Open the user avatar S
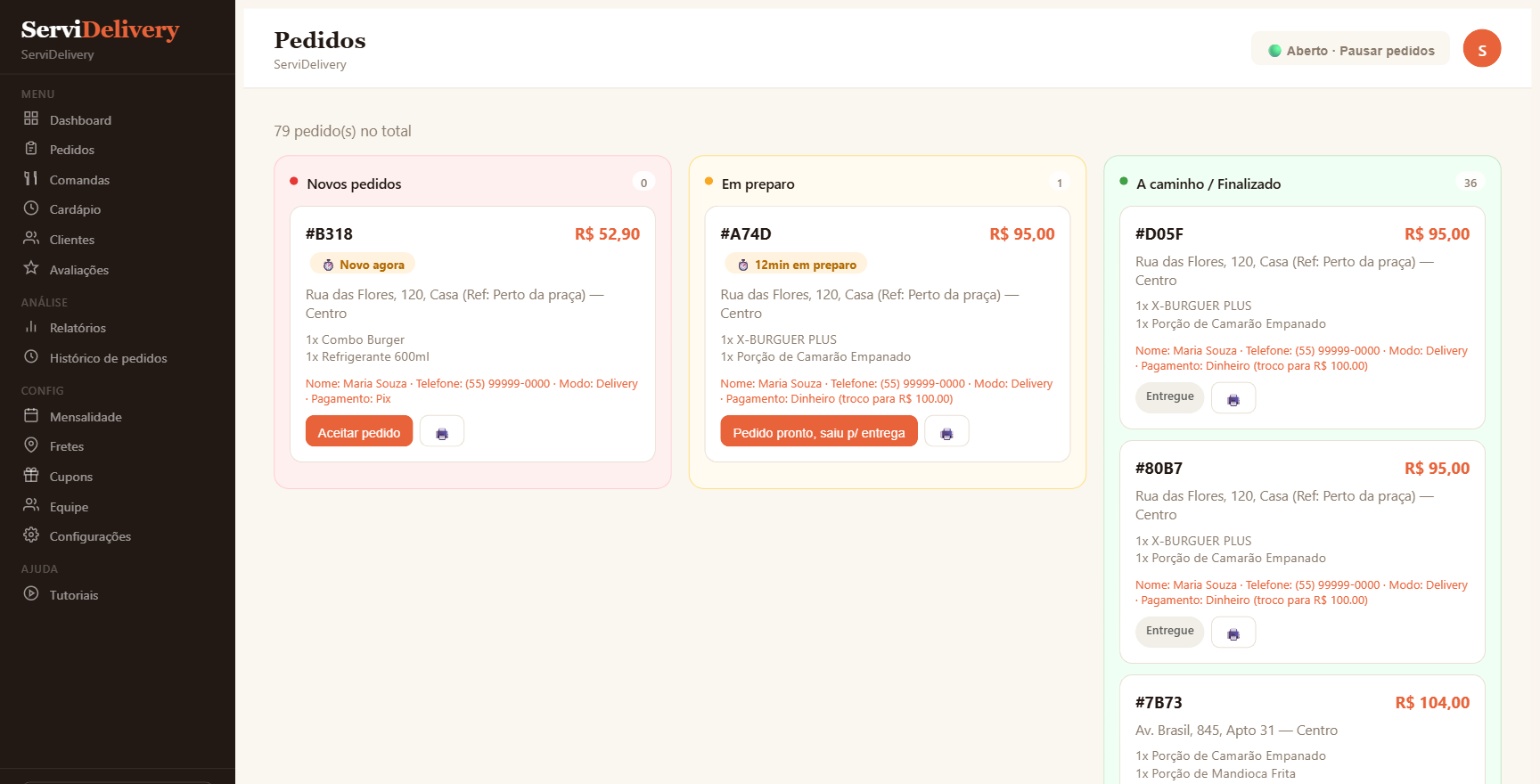 pos(1482,48)
